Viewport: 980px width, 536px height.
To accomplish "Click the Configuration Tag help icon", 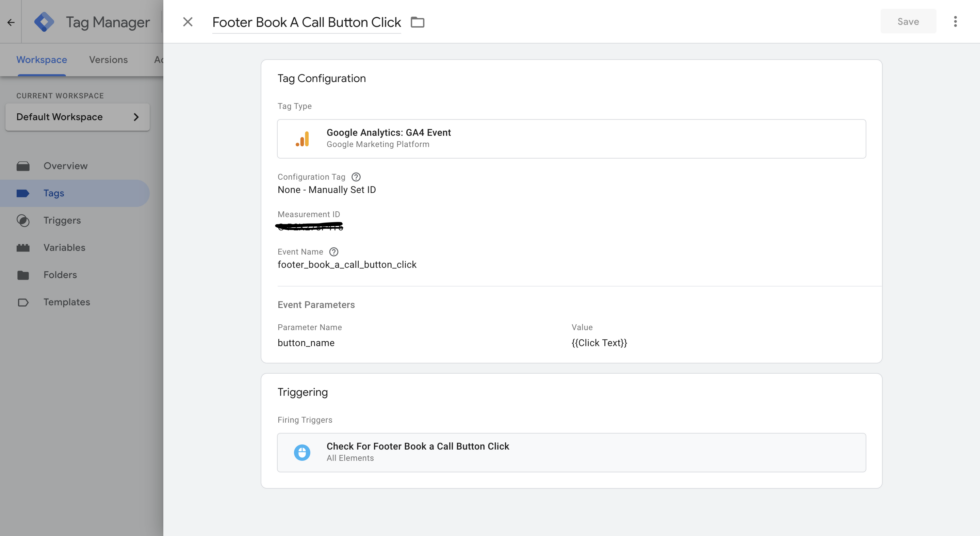I will click(x=356, y=177).
